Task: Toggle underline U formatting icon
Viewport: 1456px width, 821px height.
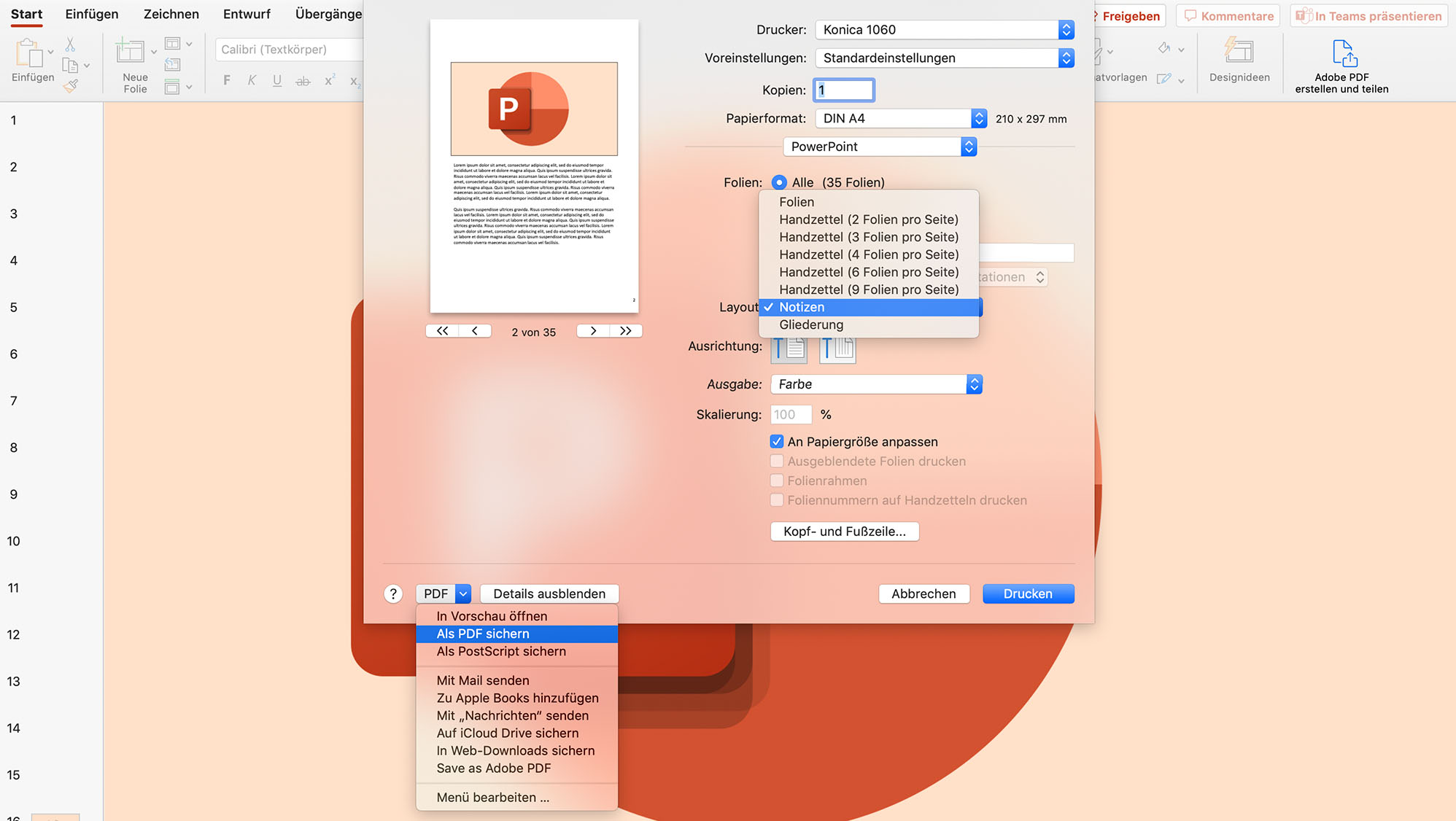Action: (x=277, y=80)
